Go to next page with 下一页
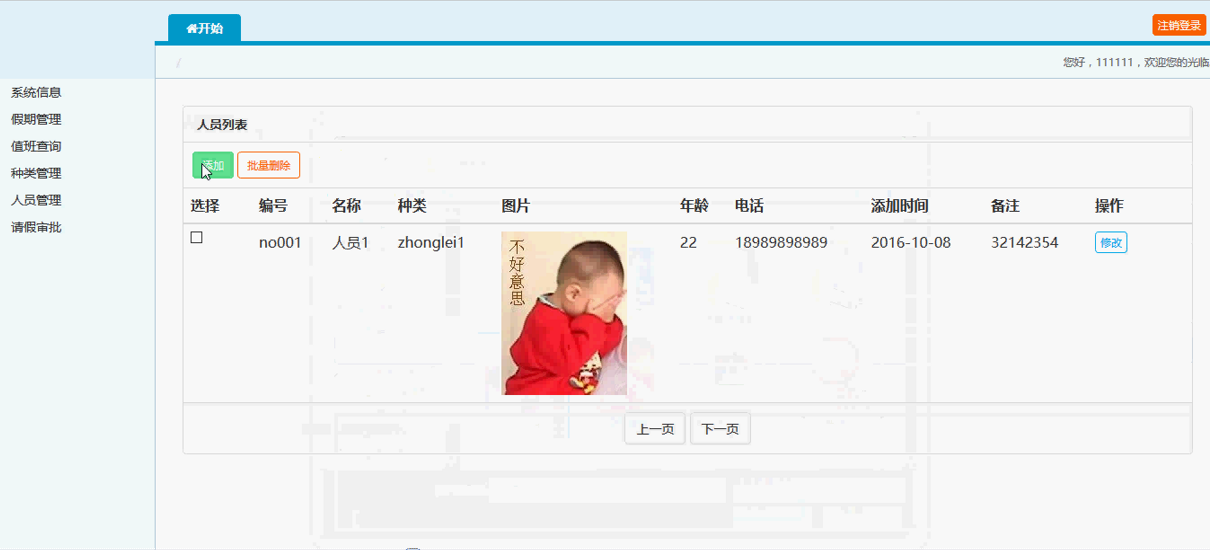1210x550 pixels. click(x=720, y=429)
